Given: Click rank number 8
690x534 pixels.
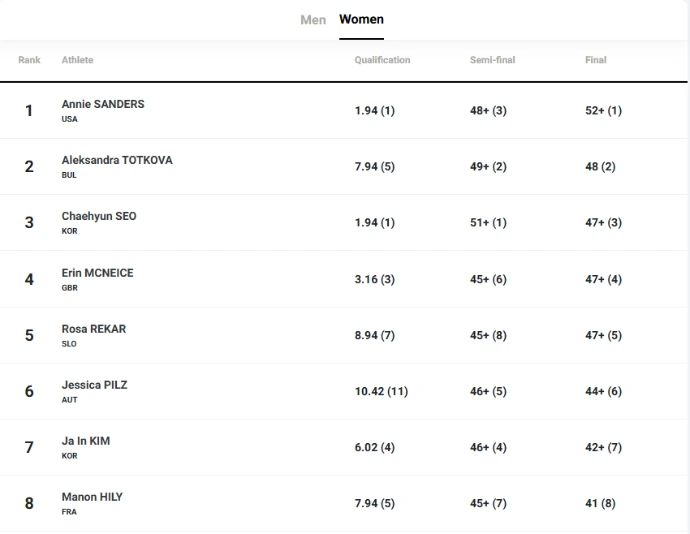Looking at the screenshot, I should 29,503.
